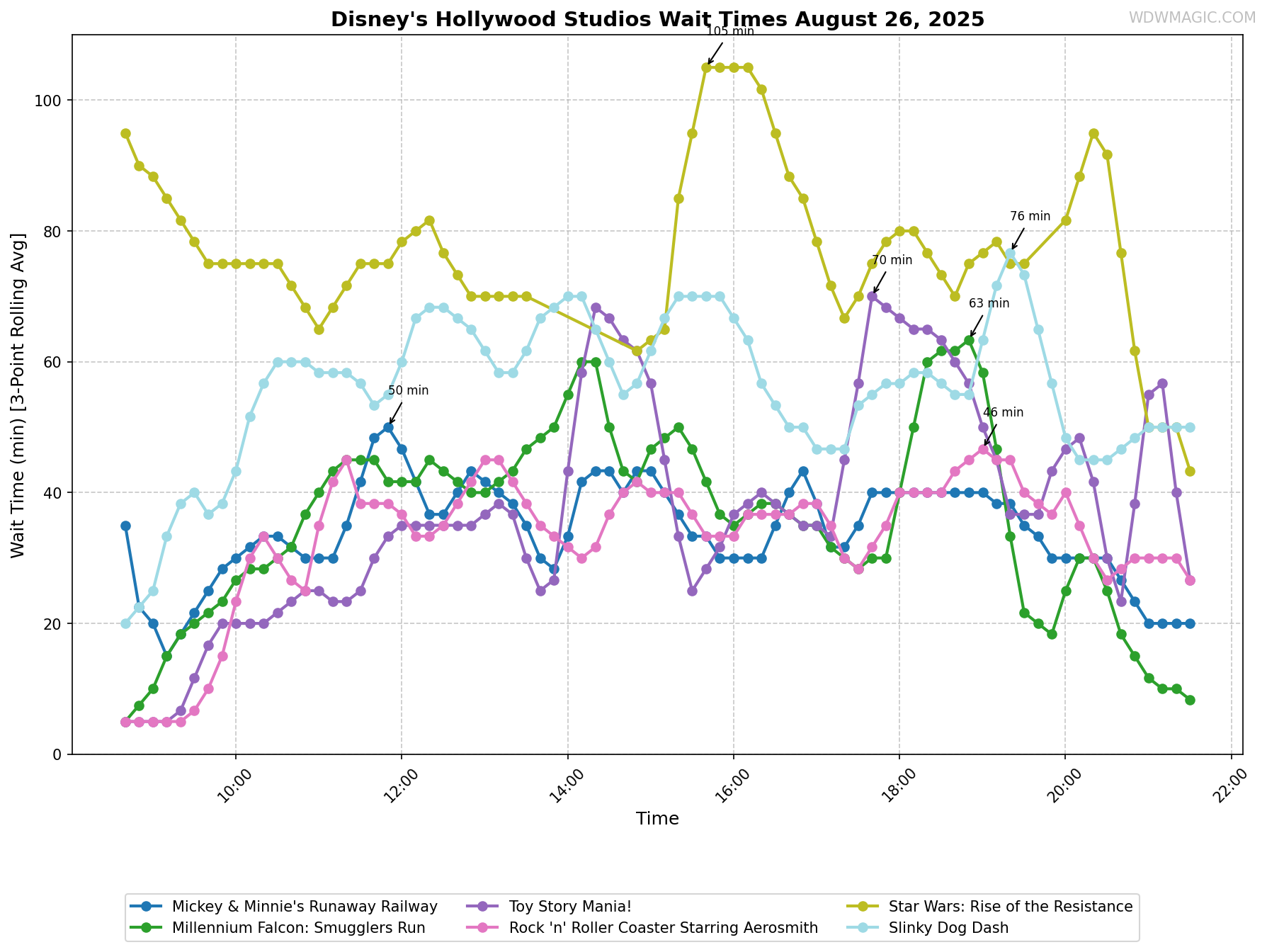Click the 105 min peak annotation
Screen dimensions: 1267x952
(730, 31)
